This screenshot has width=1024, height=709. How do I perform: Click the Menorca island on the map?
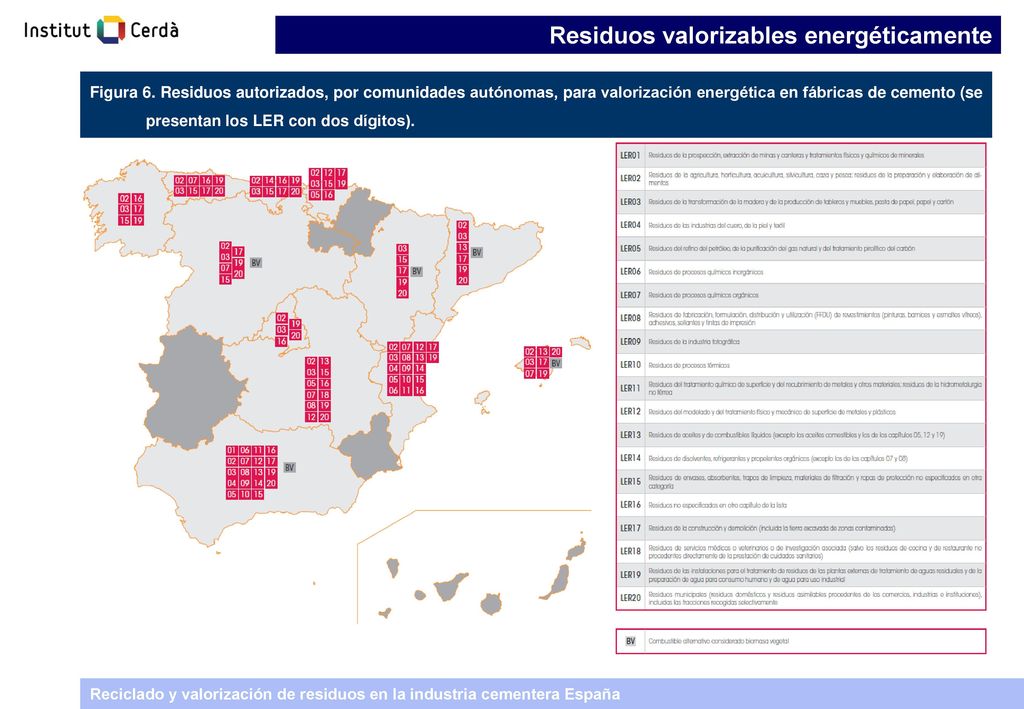click(581, 342)
